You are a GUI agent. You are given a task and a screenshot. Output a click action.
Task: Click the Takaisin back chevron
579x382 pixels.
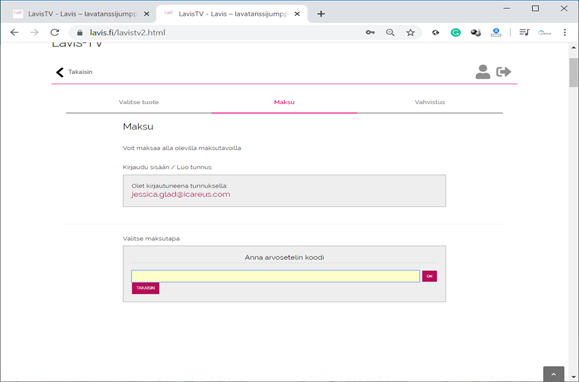pos(60,72)
